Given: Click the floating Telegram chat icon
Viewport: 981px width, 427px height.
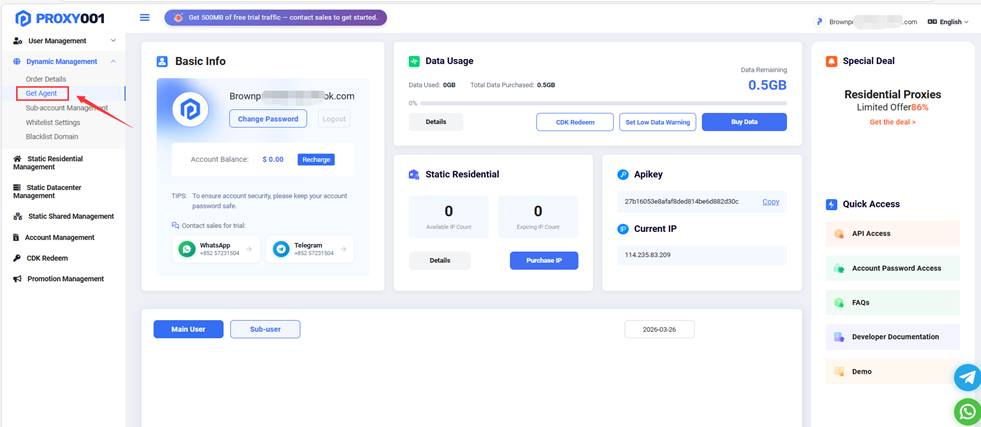Looking at the screenshot, I should click(x=967, y=377).
